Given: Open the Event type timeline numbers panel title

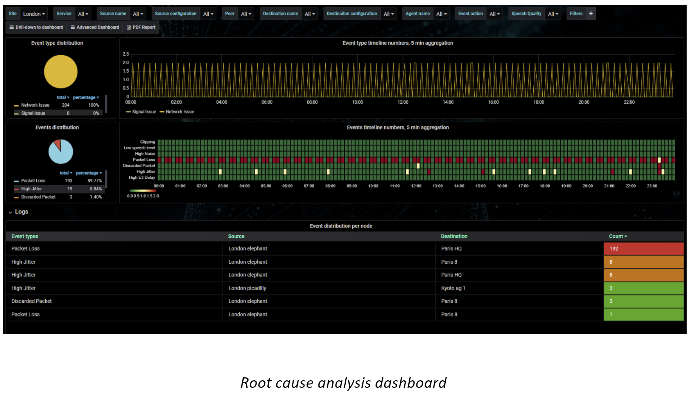Looking at the screenshot, I should tap(398, 43).
